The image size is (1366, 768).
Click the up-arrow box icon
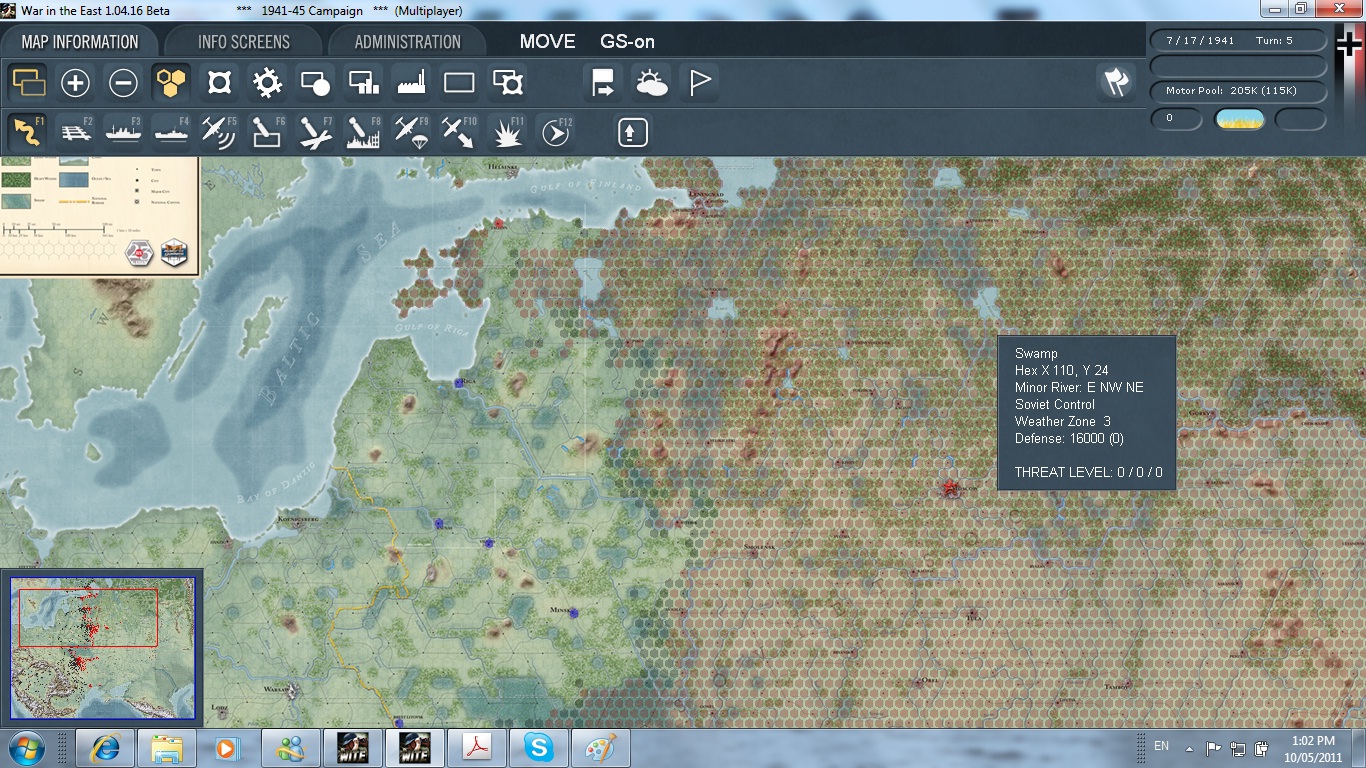(x=632, y=132)
